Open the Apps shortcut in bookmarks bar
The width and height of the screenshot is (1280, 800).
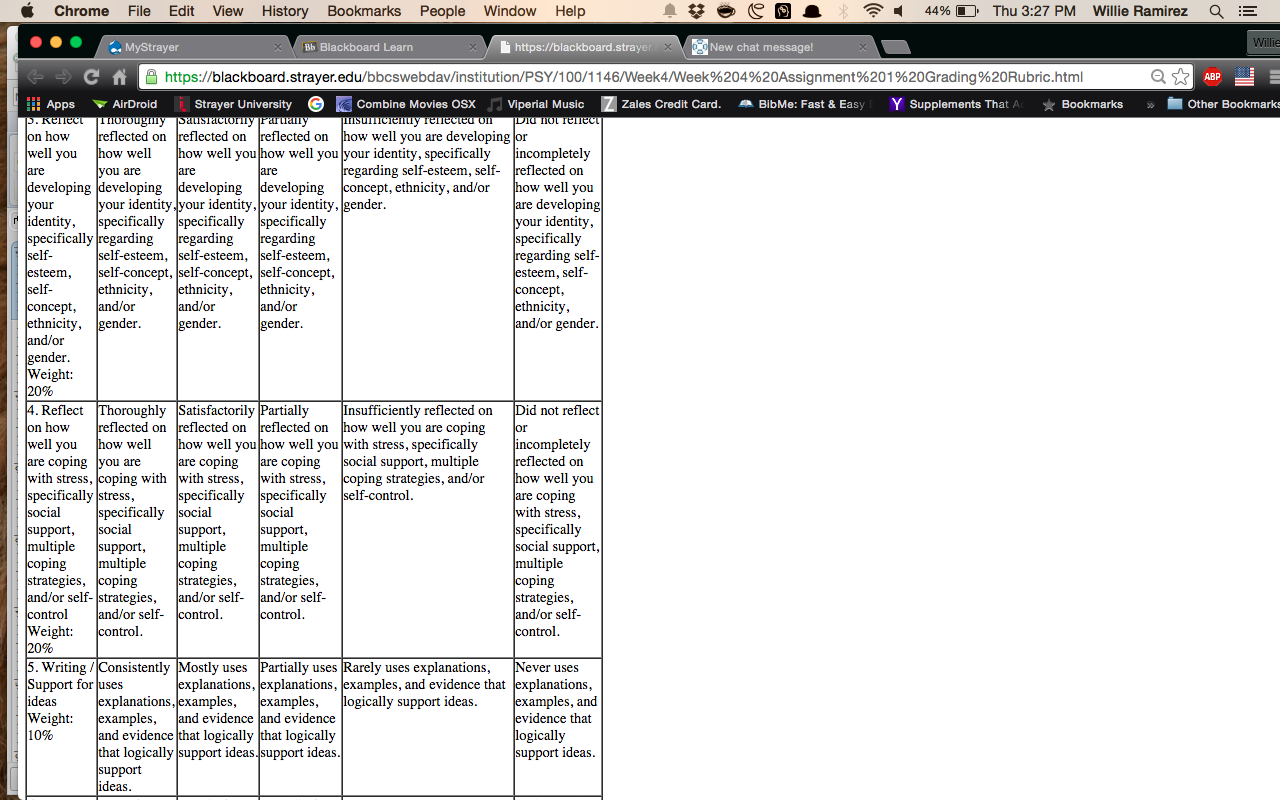pyautogui.click(x=51, y=104)
